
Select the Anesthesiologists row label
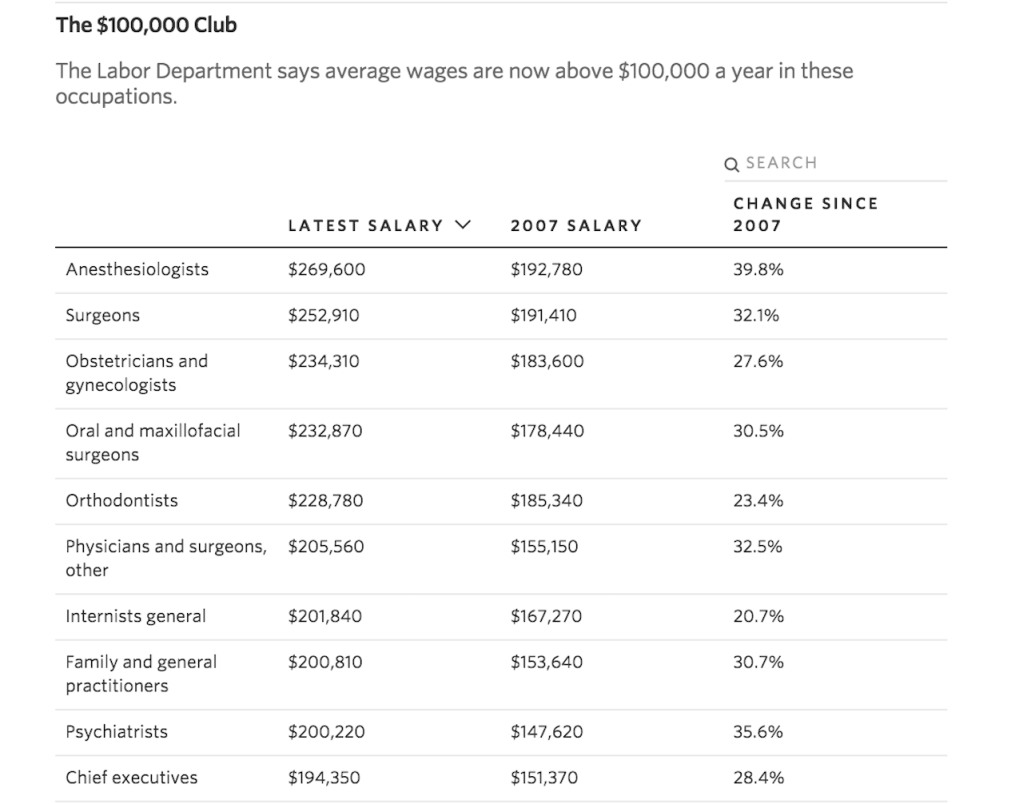point(137,270)
